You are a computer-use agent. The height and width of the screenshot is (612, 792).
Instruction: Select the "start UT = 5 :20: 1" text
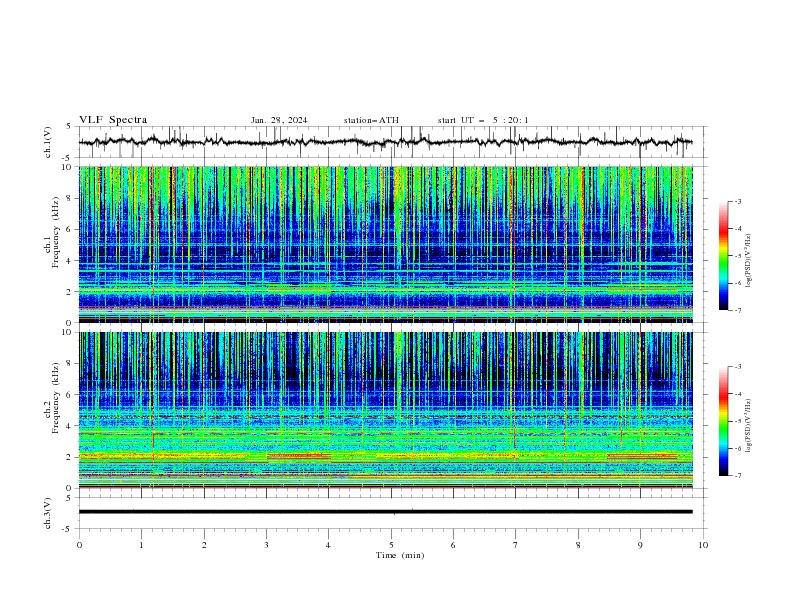[483, 120]
